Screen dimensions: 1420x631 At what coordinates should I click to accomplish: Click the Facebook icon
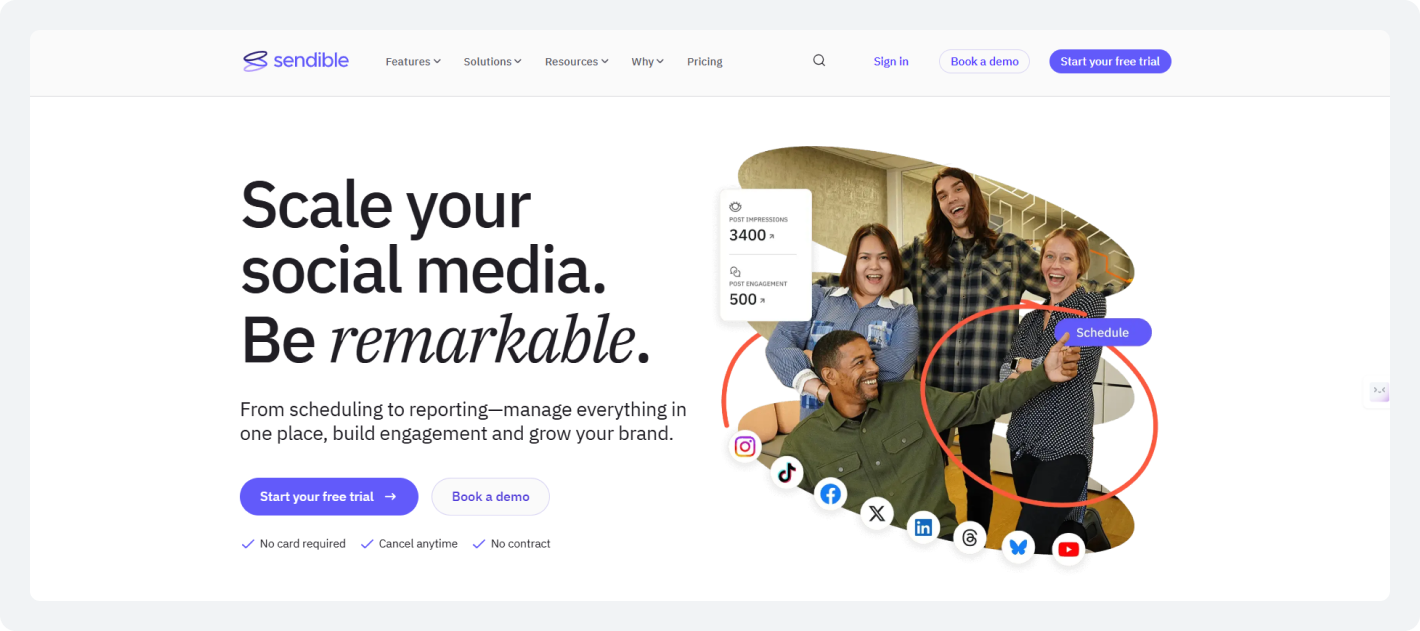coord(830,494)
